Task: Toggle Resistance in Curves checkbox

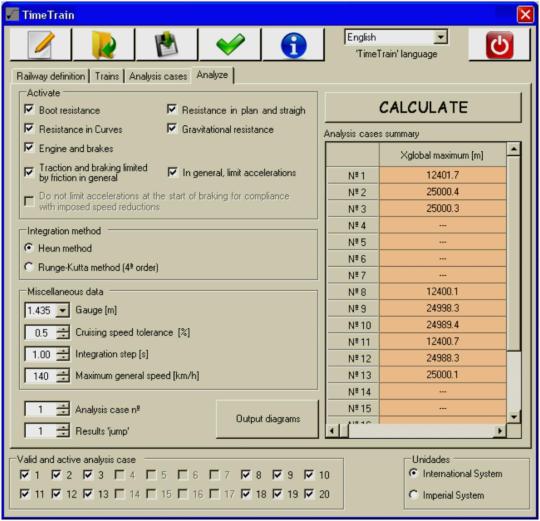Action: pyautogui.click(x=29, y=128)
